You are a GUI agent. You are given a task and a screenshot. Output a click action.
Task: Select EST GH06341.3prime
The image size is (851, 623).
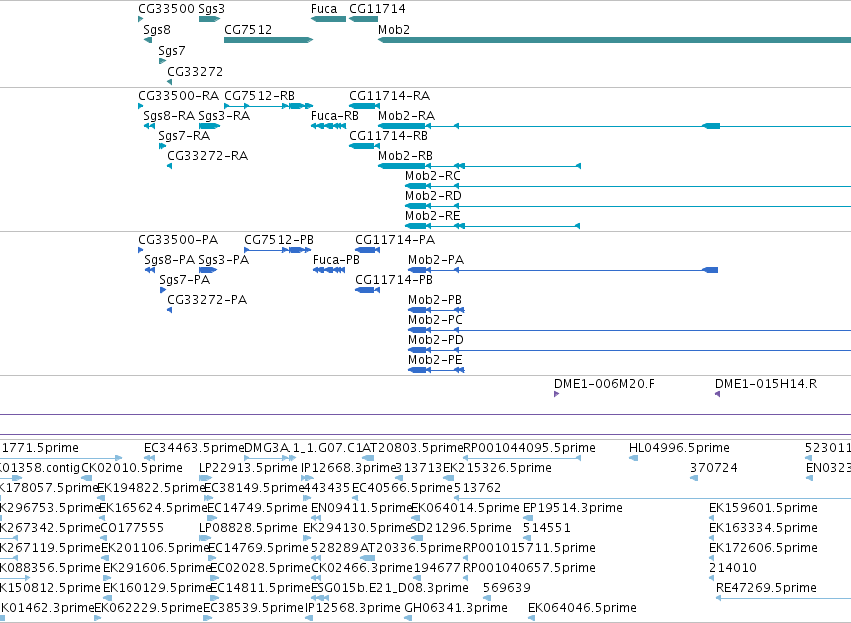pyautogui.click(x=456, y=609)
